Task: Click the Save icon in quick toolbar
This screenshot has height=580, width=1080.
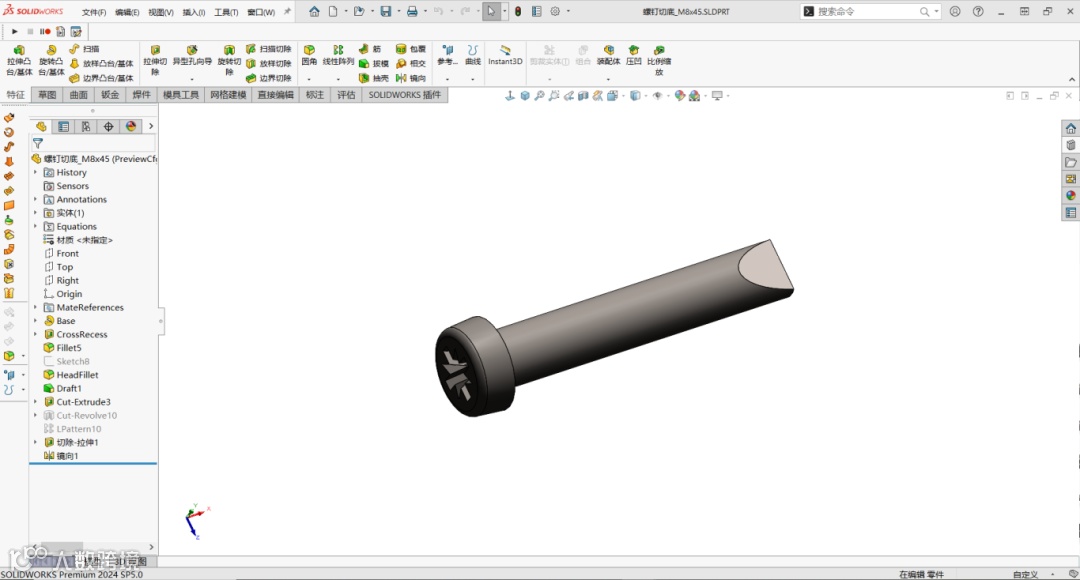Action: click(x=386, y=12)
